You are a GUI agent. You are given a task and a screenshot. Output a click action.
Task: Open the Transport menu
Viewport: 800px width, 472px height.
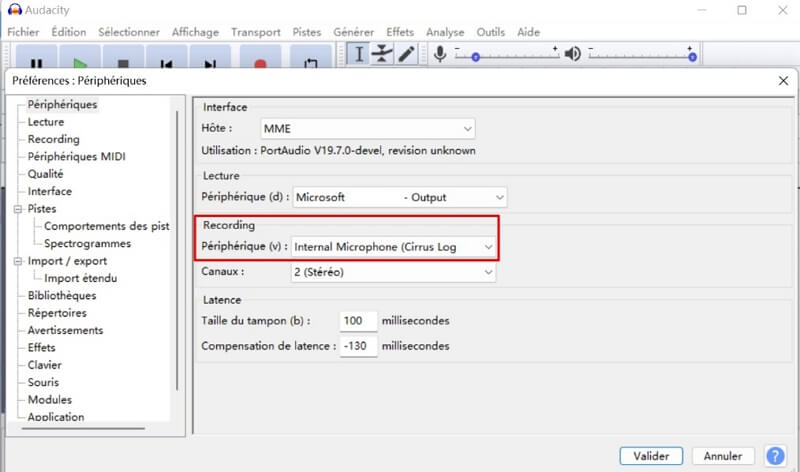pos(256,32)
